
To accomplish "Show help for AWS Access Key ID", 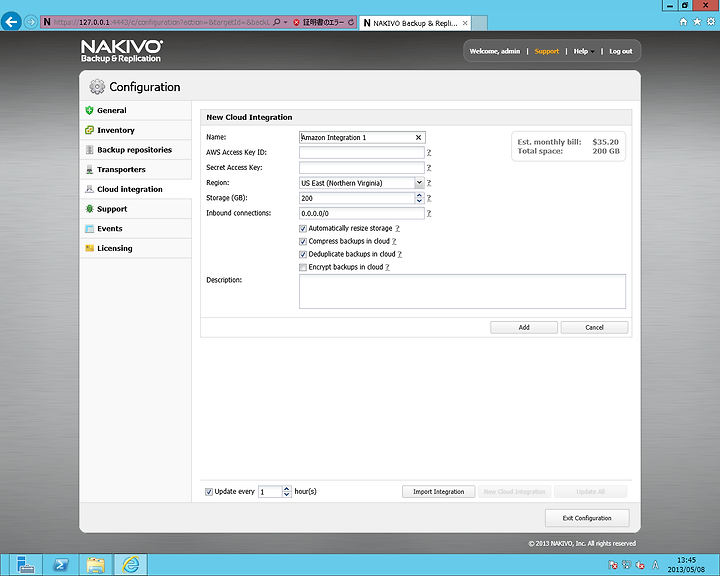I will click(x=429, y=152).
